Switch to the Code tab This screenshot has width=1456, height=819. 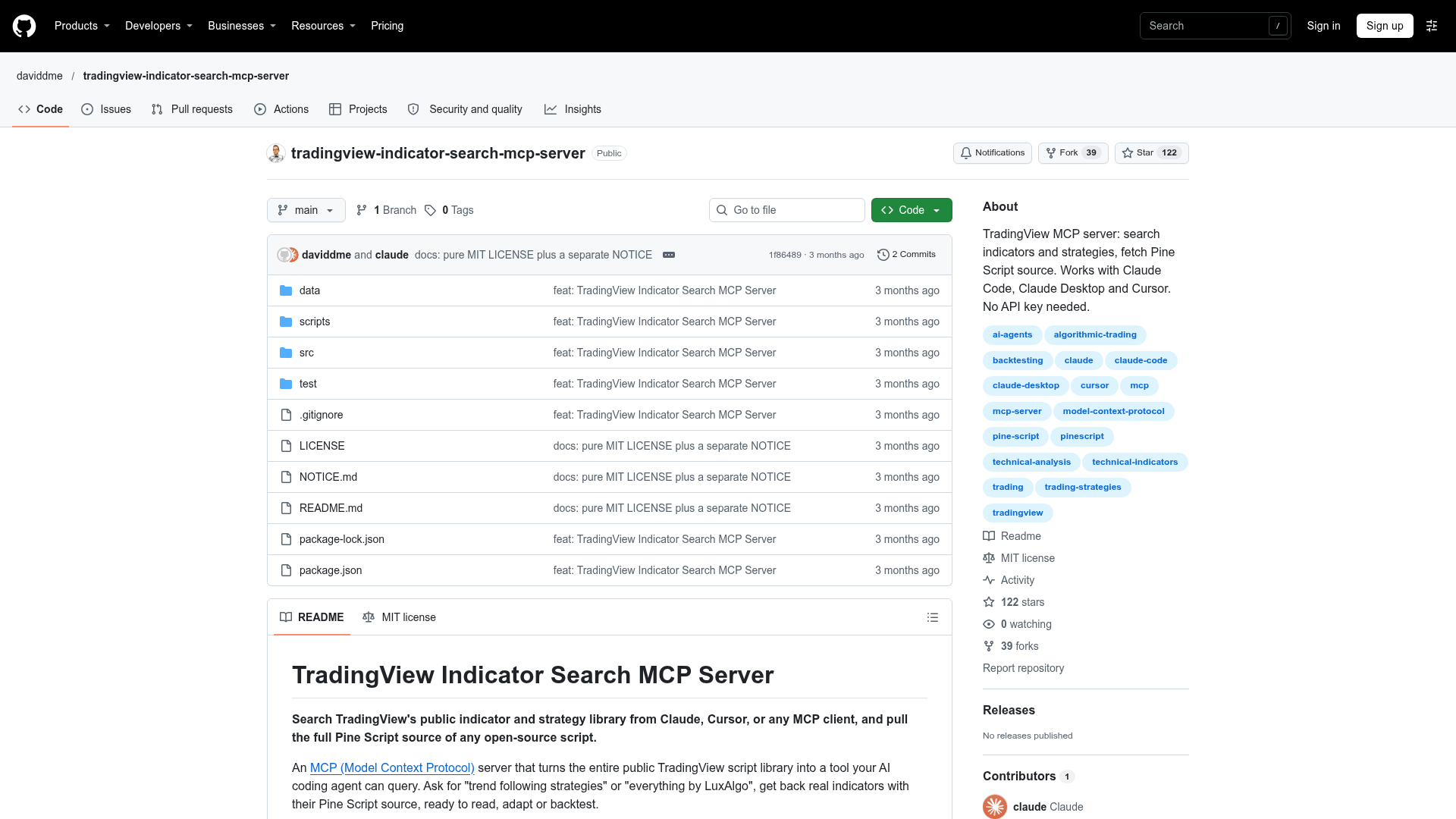click(41, 109)
